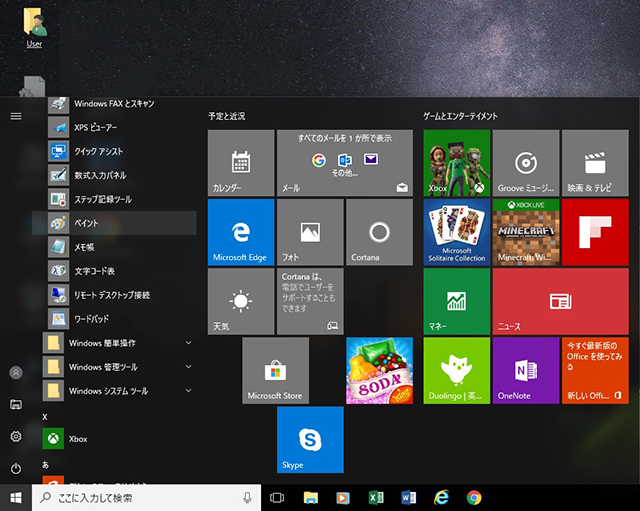Open the Candy Crush Soda tile
The height and width of the screenshot is (511, 640).
(x=379, y=370)
